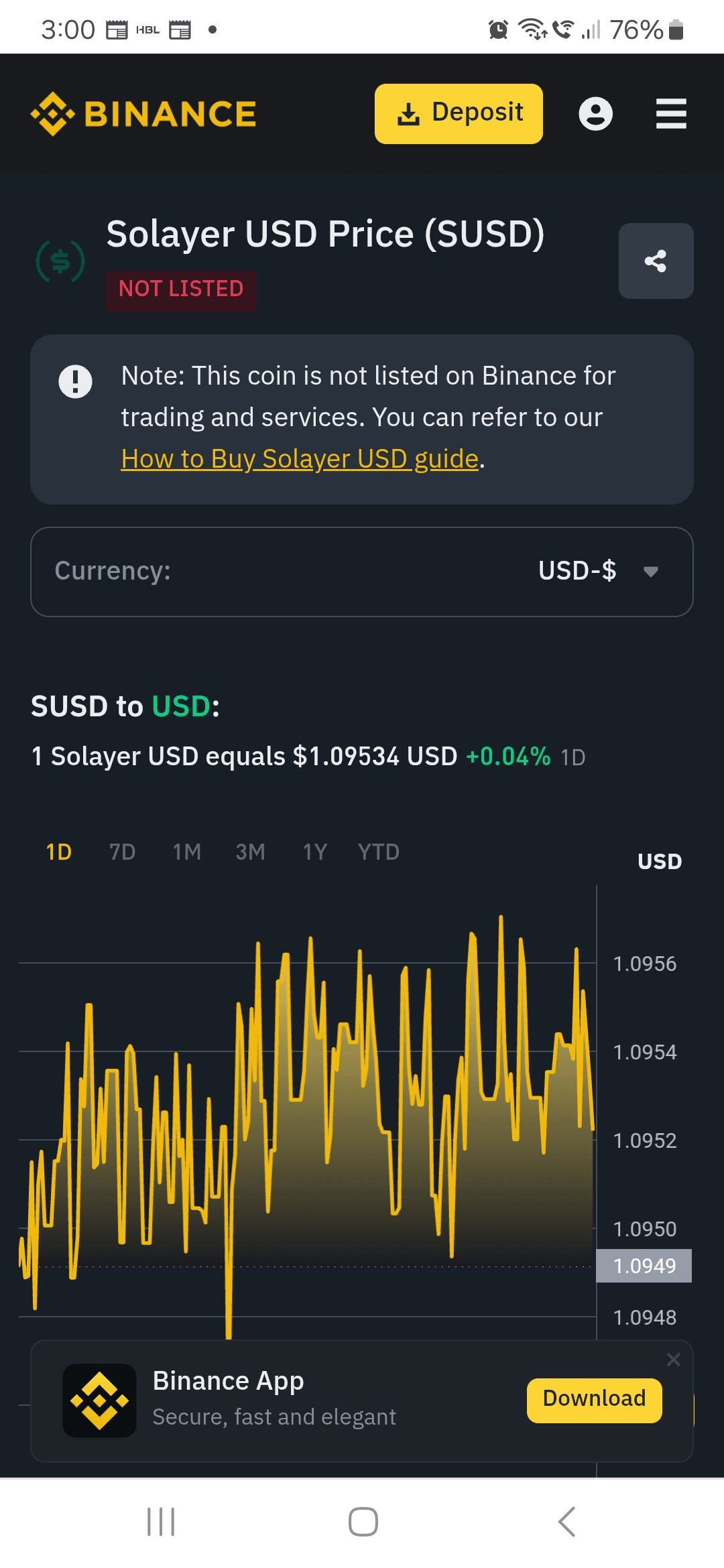Dismiss the Binance App download banner
Screen dimensions: 724x1568
click(674, 1360)
